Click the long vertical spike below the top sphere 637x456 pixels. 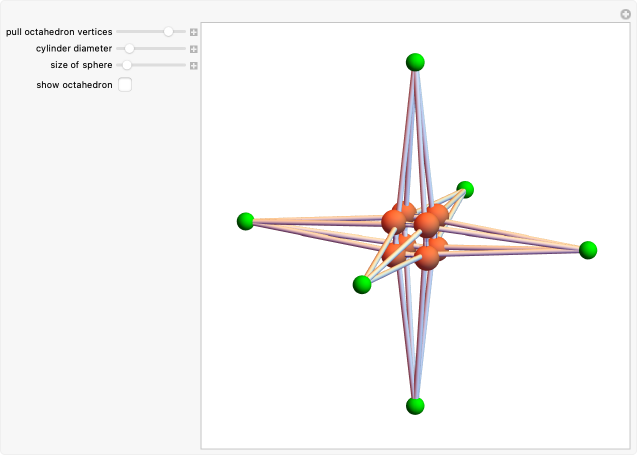coord(416,130)
